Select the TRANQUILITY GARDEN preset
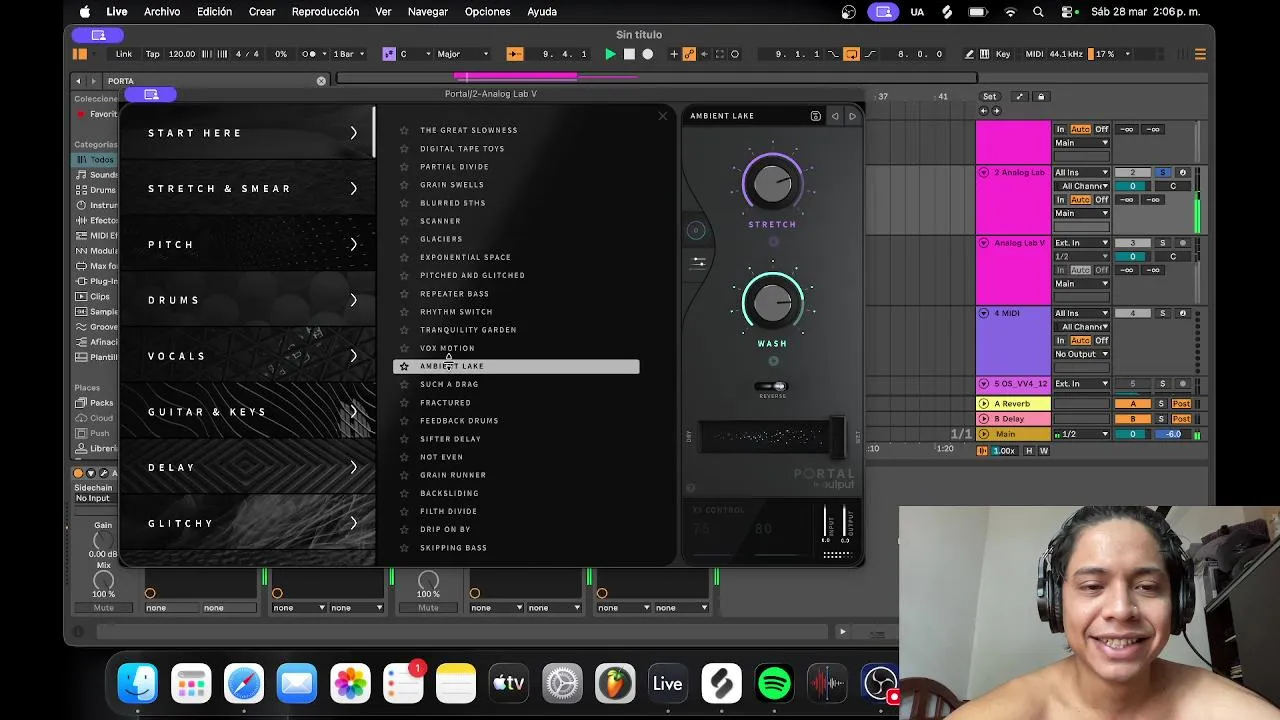Screen dimensions: 1280x720 click(x=468, y=330)
